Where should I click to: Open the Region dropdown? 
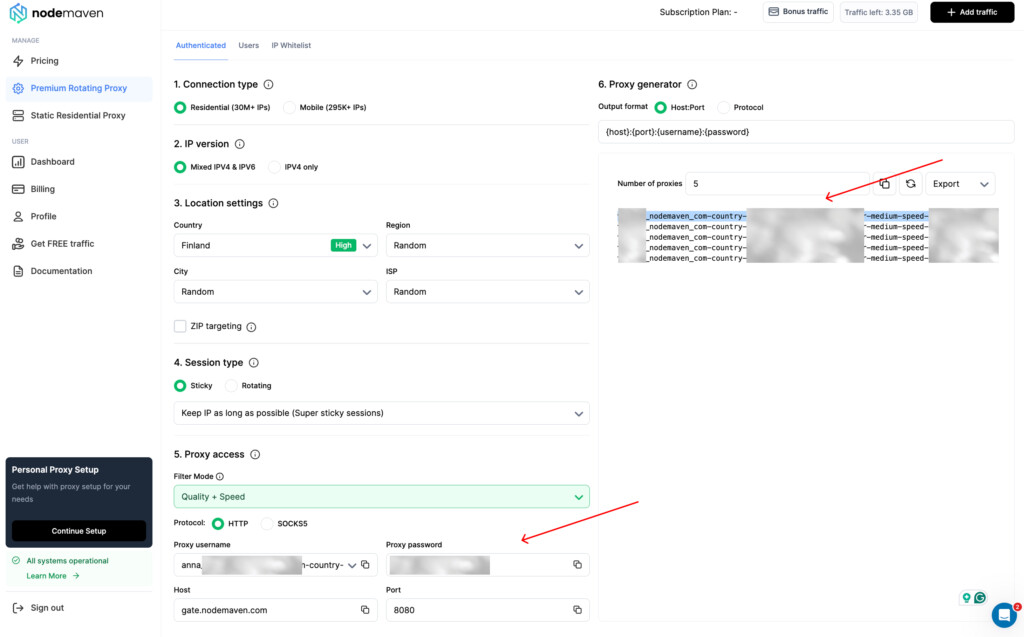[x=487, y=246]
